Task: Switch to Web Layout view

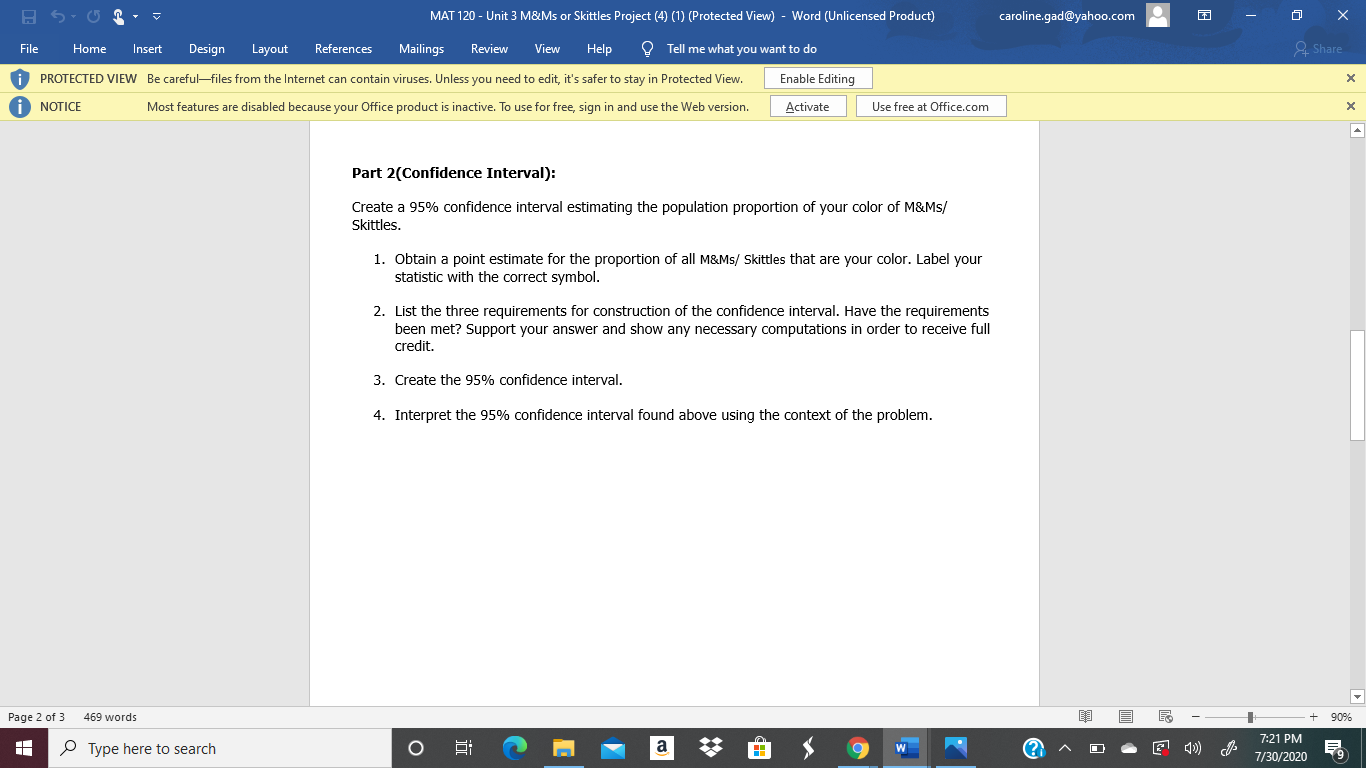Action: point(1165,717)
